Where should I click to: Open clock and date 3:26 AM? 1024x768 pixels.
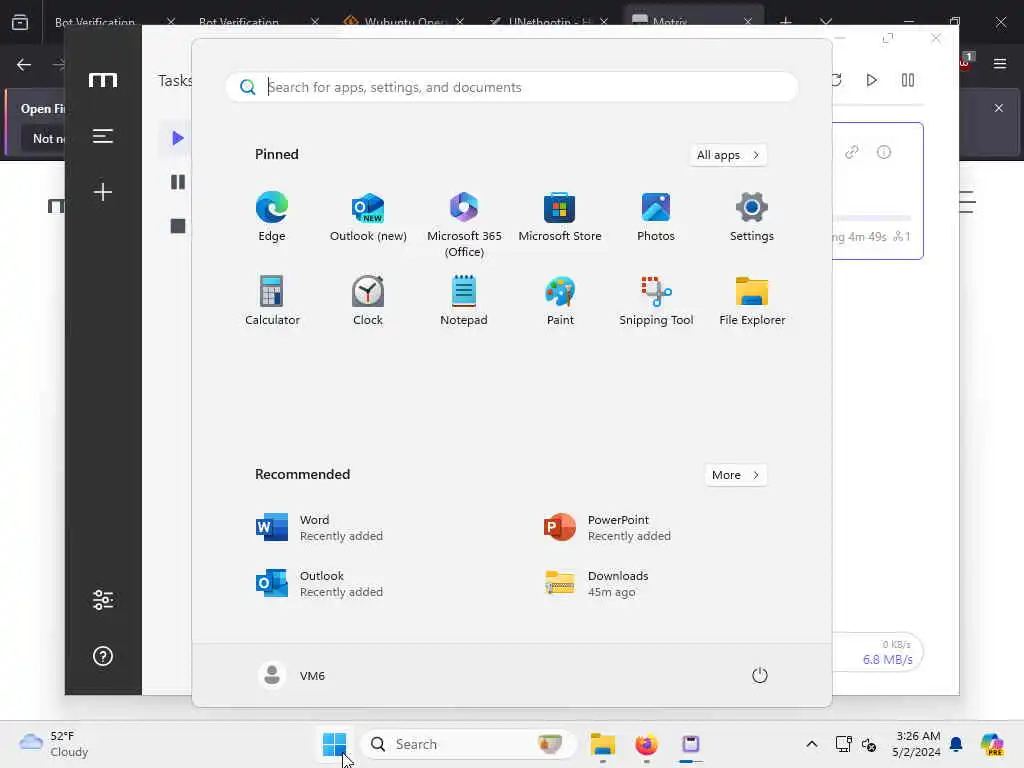(x=916, y=744)
